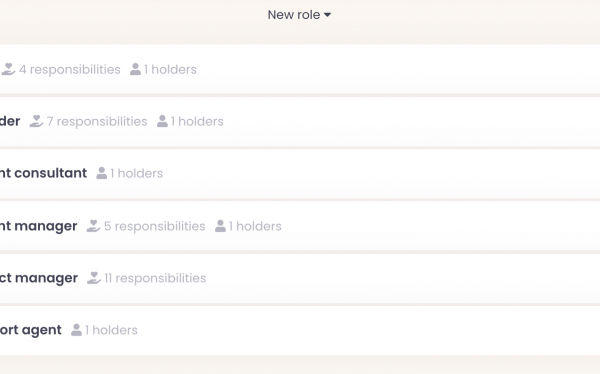Click the New role caret arrow

[x=327, y=15]
